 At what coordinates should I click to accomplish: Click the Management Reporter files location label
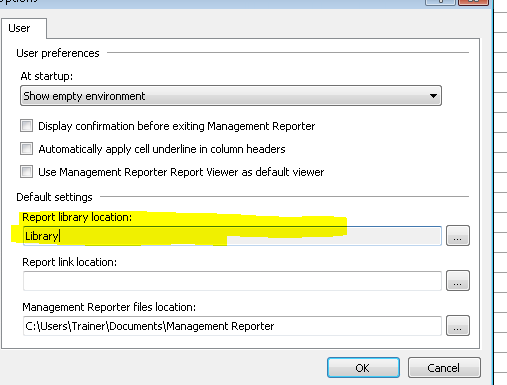click(x=109, y=307)
